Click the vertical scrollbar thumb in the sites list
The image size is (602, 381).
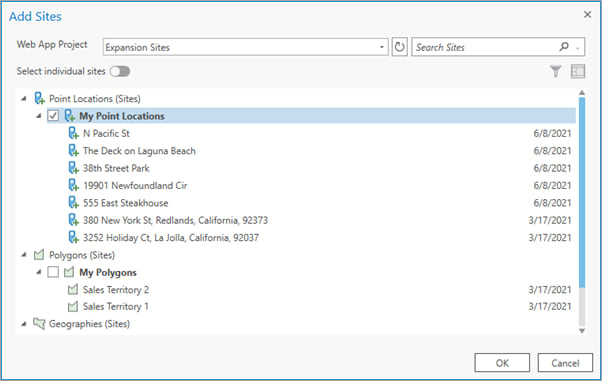pos(582,192)
